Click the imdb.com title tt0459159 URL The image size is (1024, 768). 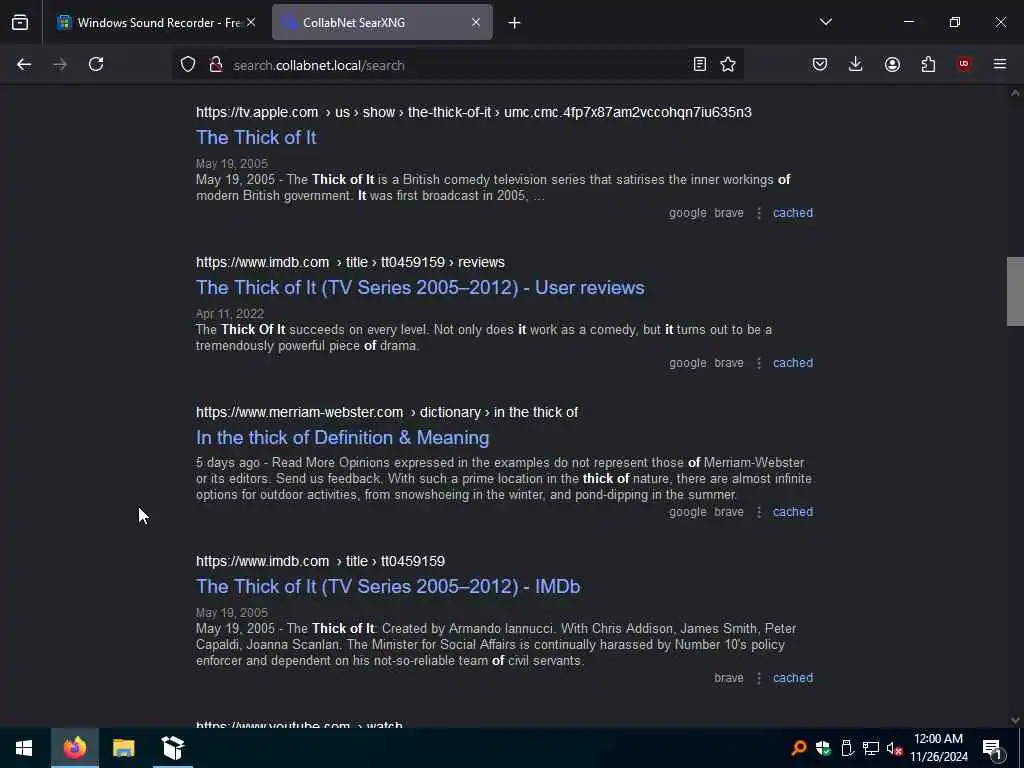(x=320, y=562)
